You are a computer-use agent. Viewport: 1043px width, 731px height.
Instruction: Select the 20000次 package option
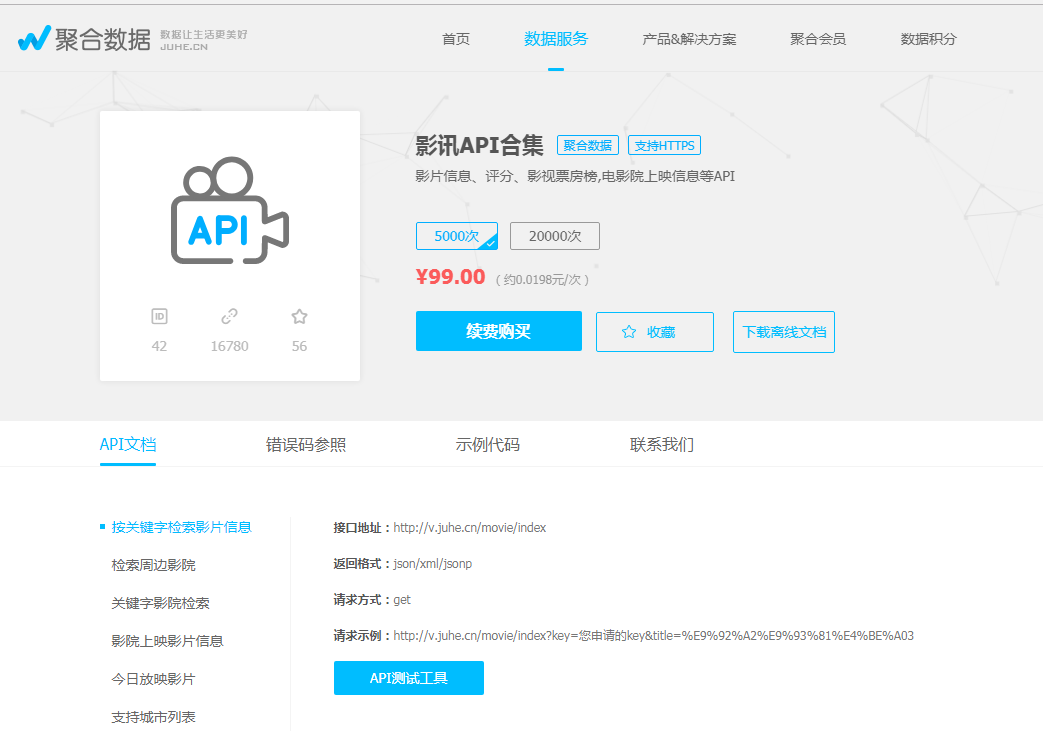pyautogui.click(x=555, y=236)
